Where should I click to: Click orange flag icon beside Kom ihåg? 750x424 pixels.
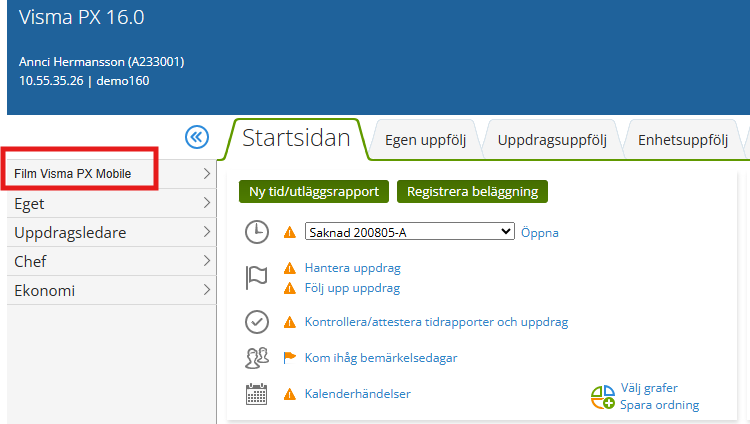coord(290,358)
